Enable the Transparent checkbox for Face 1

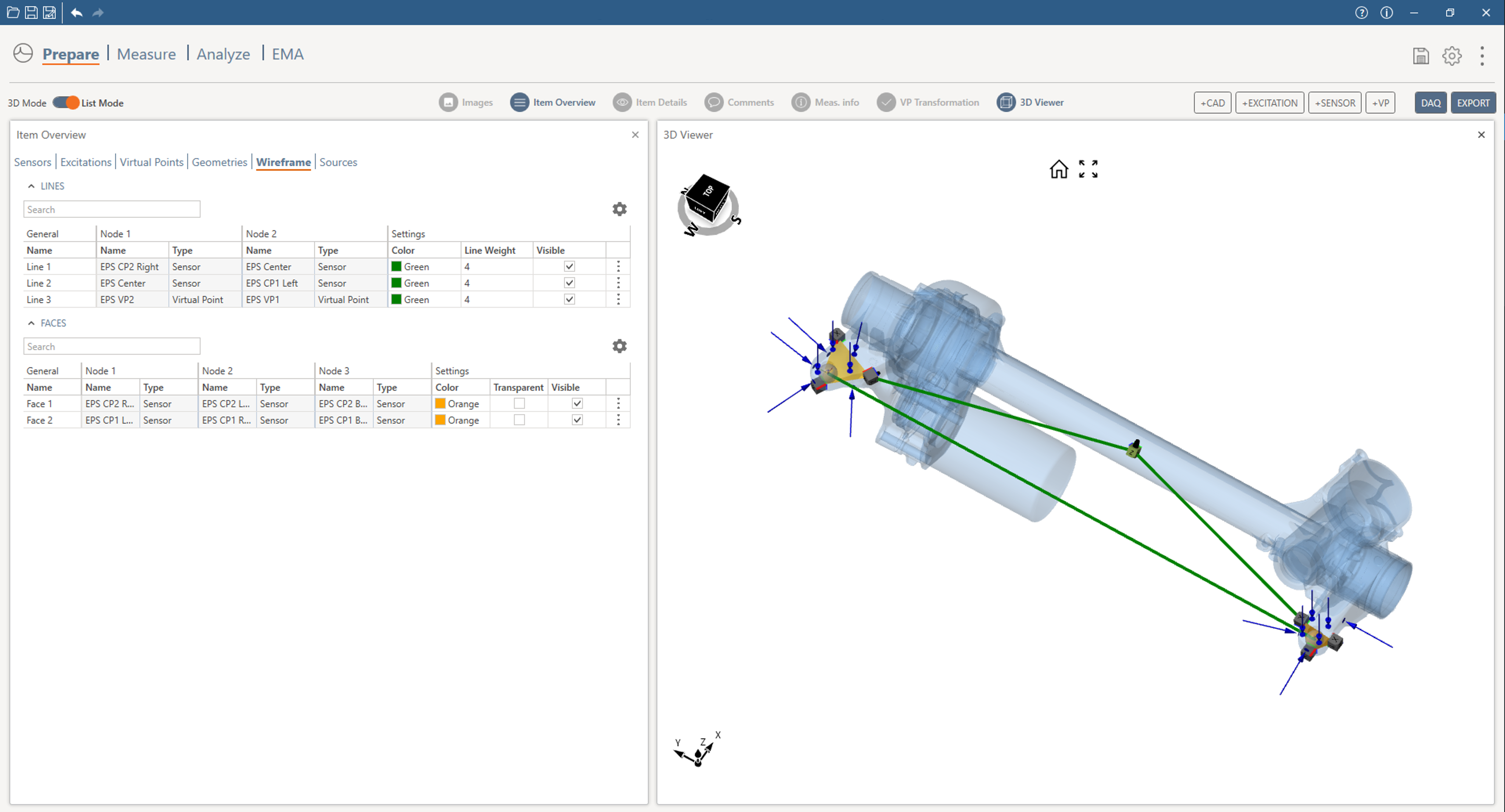[519, 404]
